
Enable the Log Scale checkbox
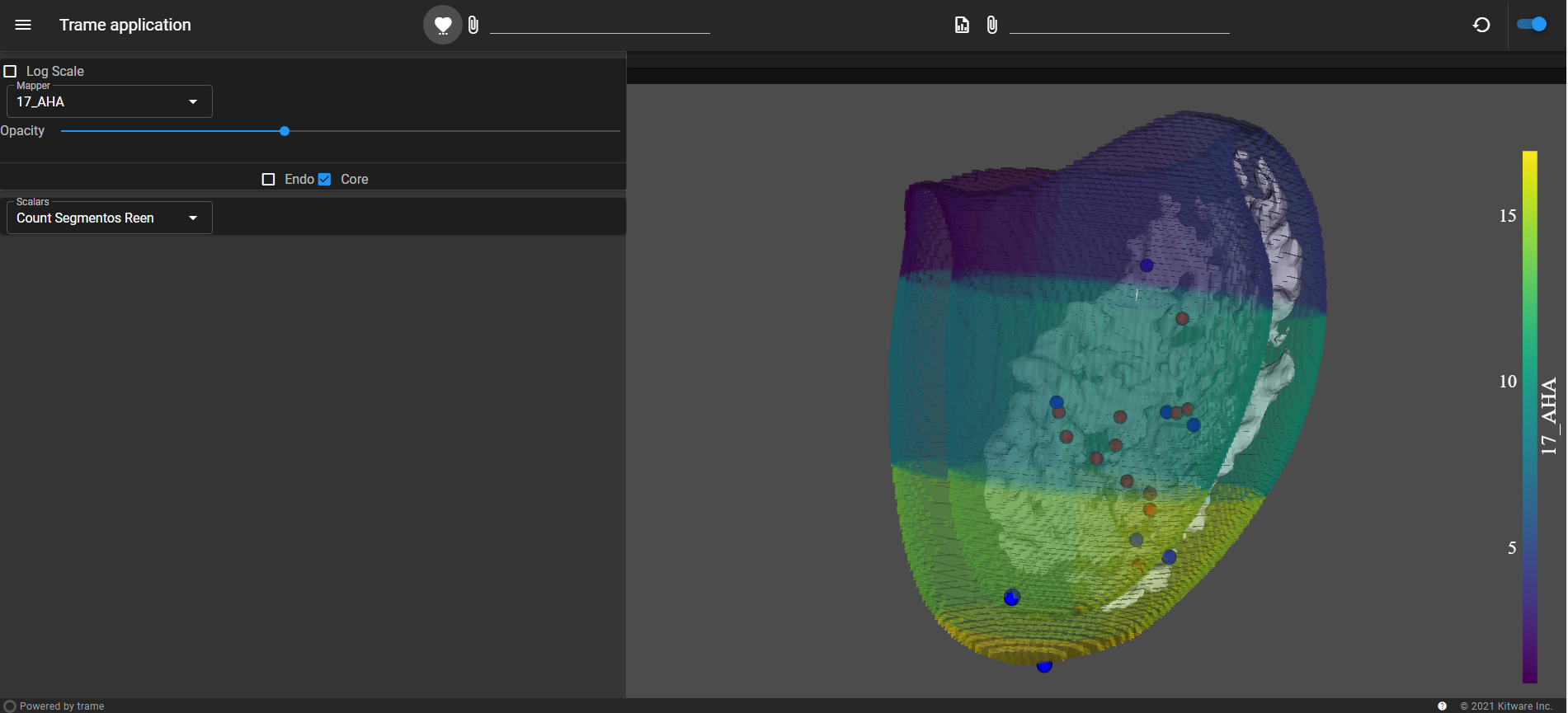coord(11,72)
